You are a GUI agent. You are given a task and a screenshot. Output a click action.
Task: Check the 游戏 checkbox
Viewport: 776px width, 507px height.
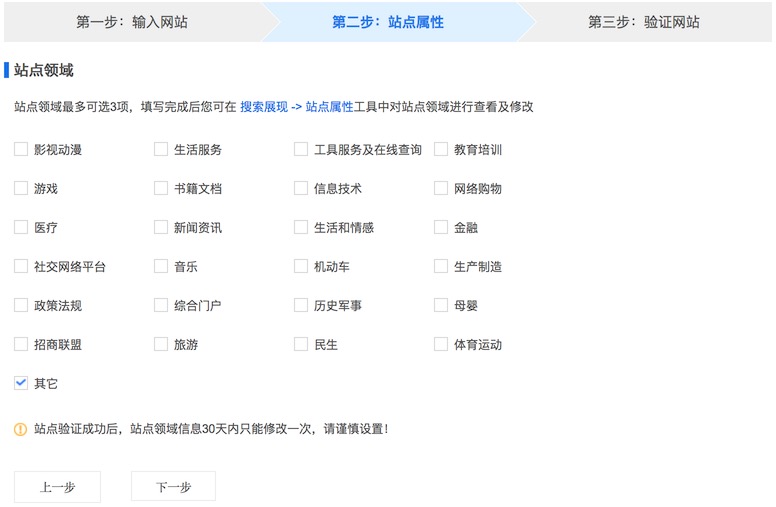coord(21,188)
